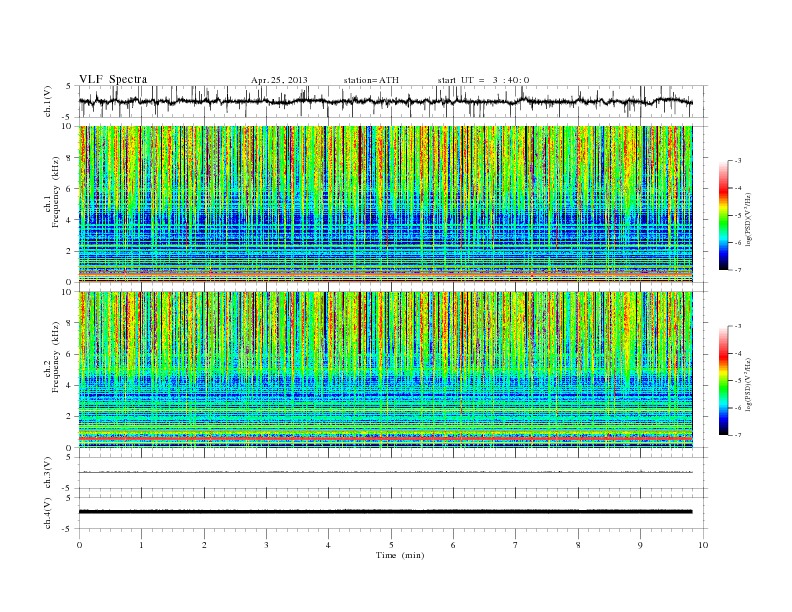Click the date 'Apr. 25, 2013'
The image size is (792, 612).
(x=279, y=80)
